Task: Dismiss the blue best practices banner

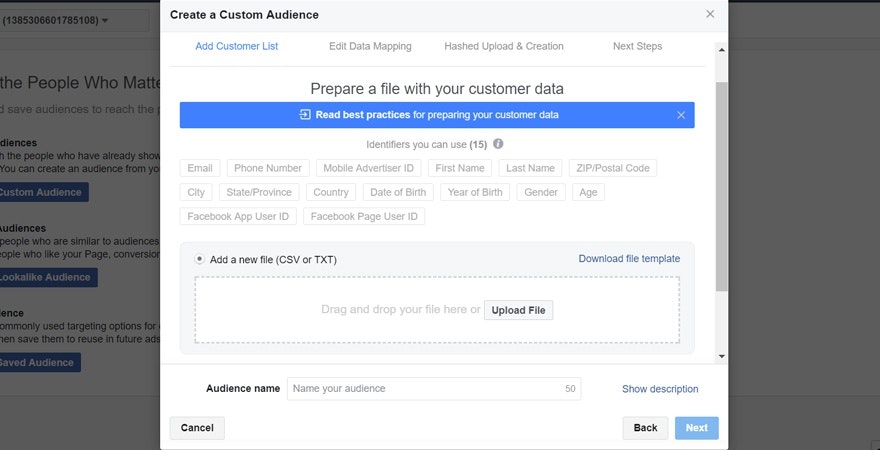Action: 681,115
